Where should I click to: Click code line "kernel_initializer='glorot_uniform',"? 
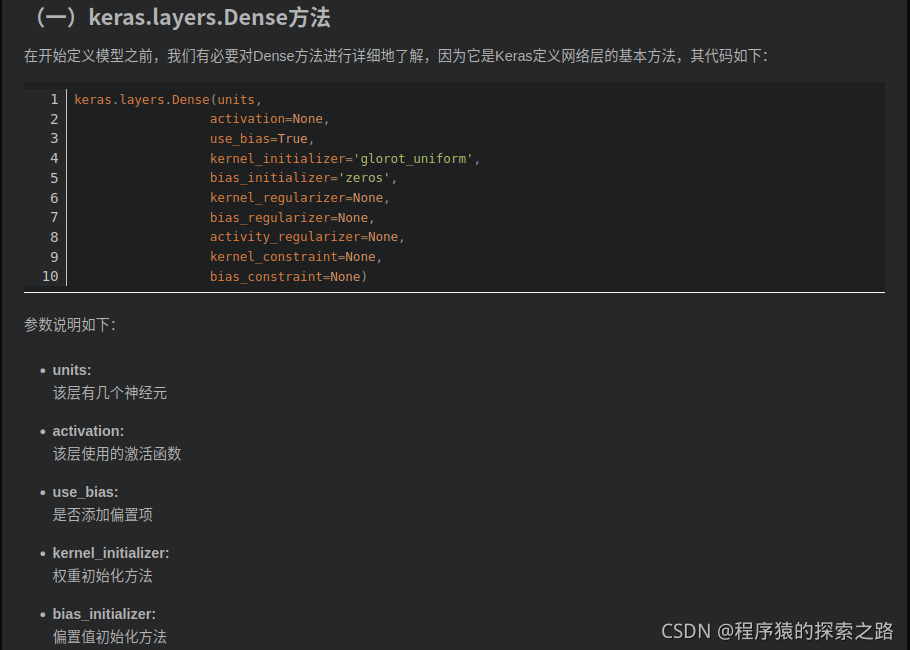345,158
